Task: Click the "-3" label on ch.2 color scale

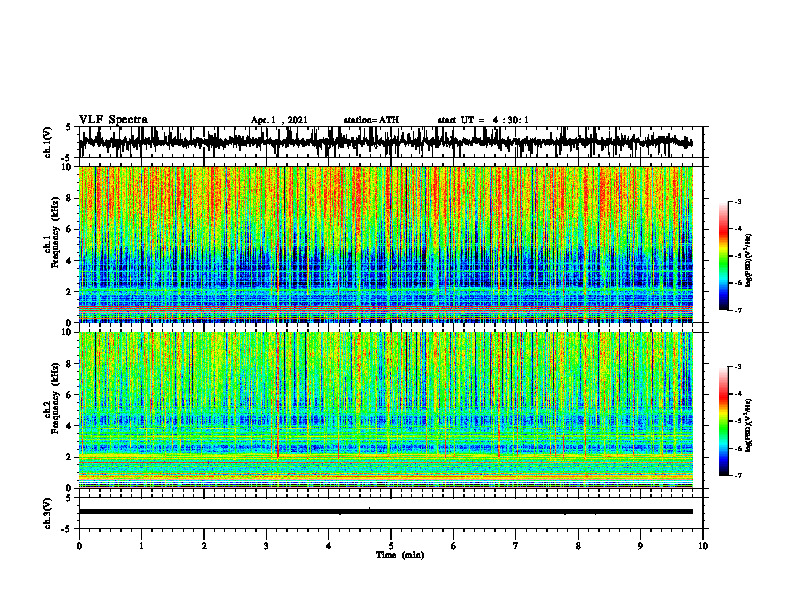Action: point(738,367)
